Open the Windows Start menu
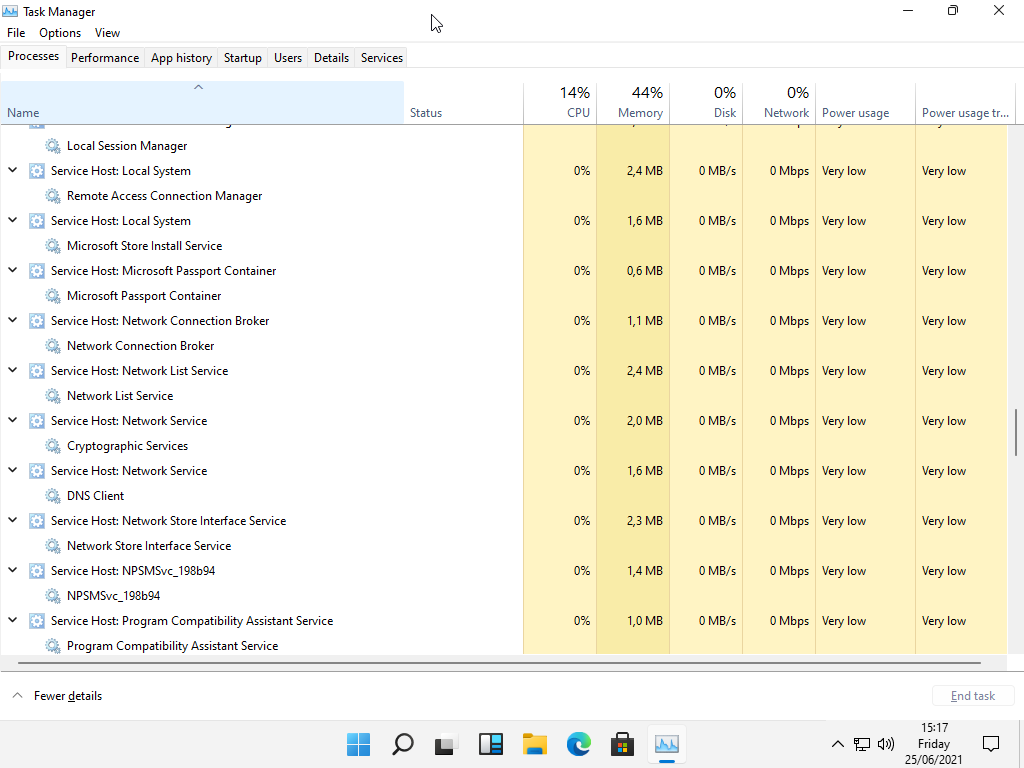 pyautogui.click(x=358, y=744)
